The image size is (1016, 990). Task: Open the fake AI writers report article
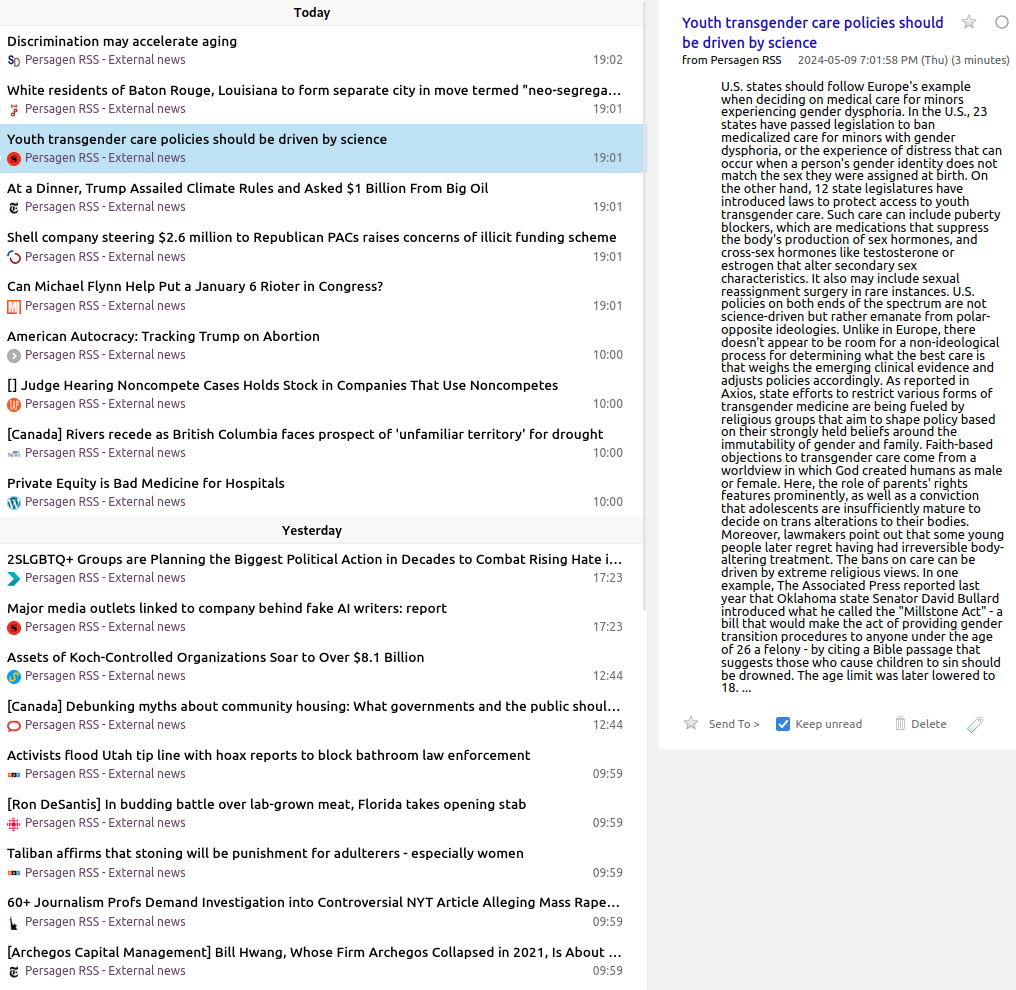pos(227,608)
